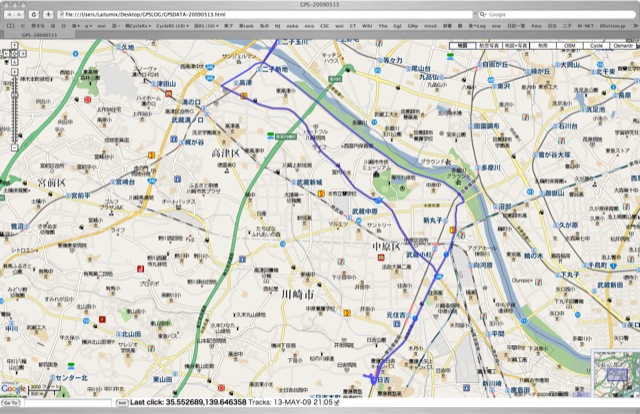Add a bookmark with the plus button
640x414 pixels.
pos(48,14)
